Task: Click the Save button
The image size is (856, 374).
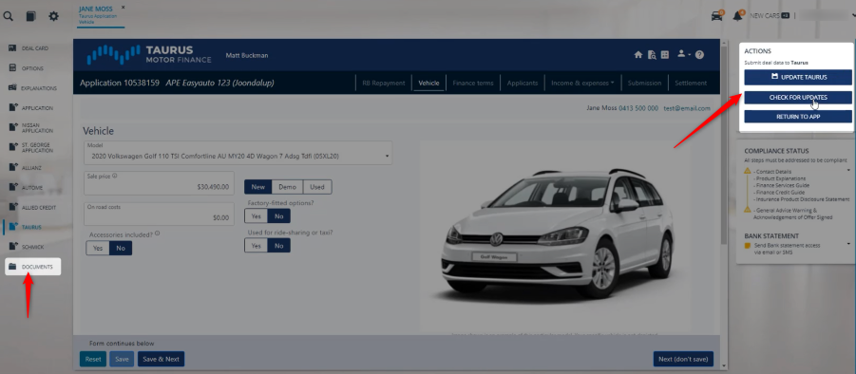Action: 122,359
